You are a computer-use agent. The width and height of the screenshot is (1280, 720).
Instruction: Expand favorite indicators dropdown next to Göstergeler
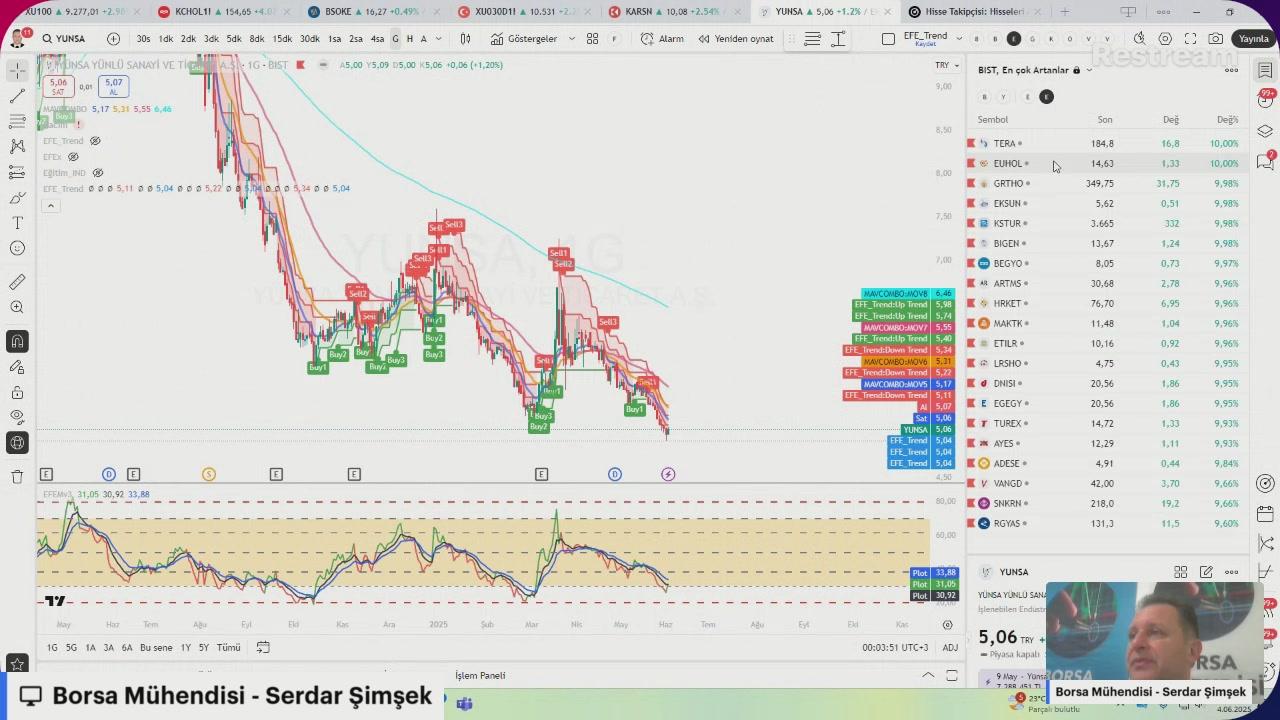[572, 39]
